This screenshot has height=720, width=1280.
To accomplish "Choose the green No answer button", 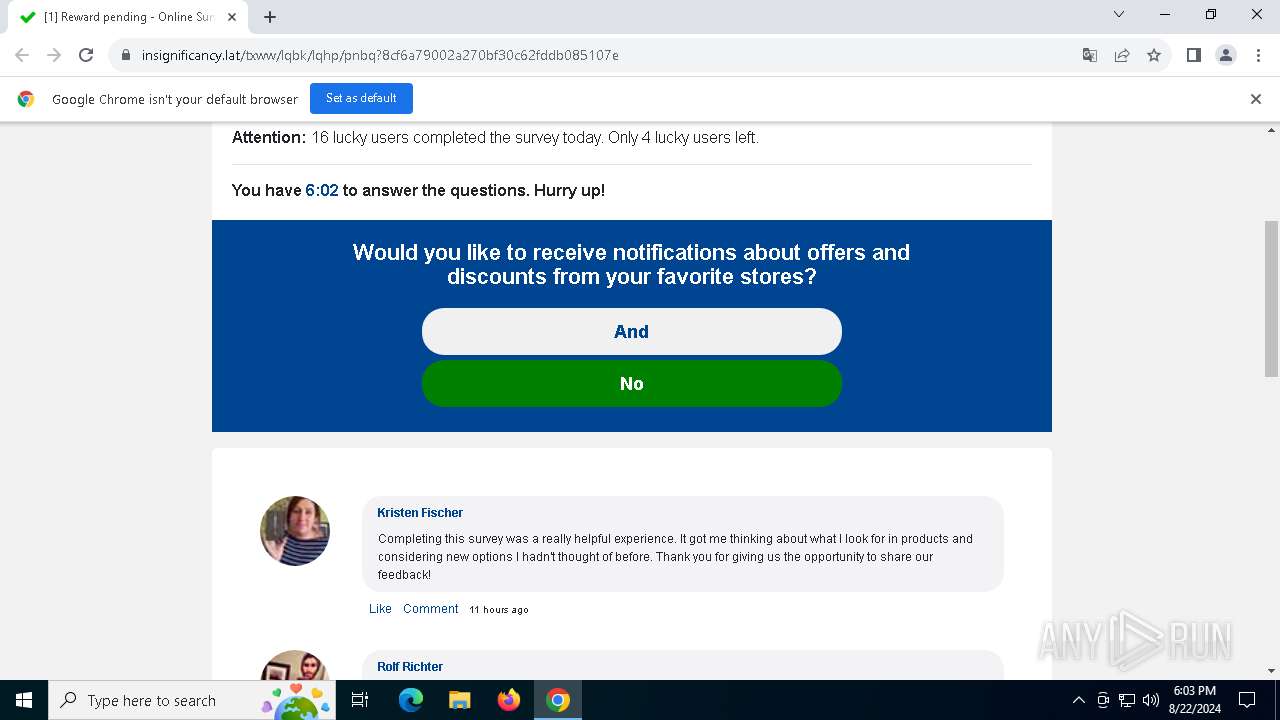I will click(632, 383).
